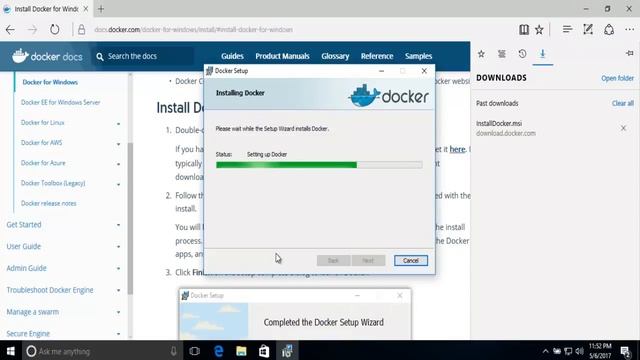This screenshot has width=640, height=360.
Task: Expand Admin Guide section arrow
Action: click(x=118, y=269)
